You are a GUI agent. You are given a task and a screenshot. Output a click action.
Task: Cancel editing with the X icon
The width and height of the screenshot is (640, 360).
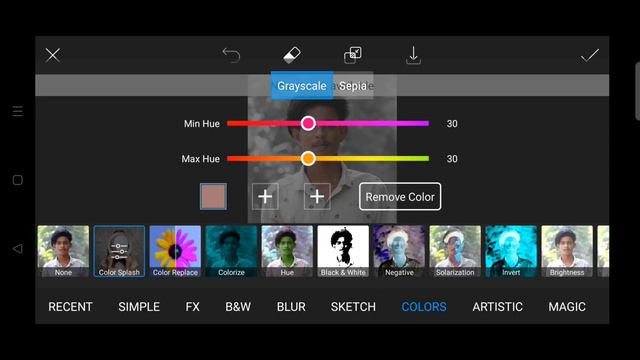pos(53,55)
